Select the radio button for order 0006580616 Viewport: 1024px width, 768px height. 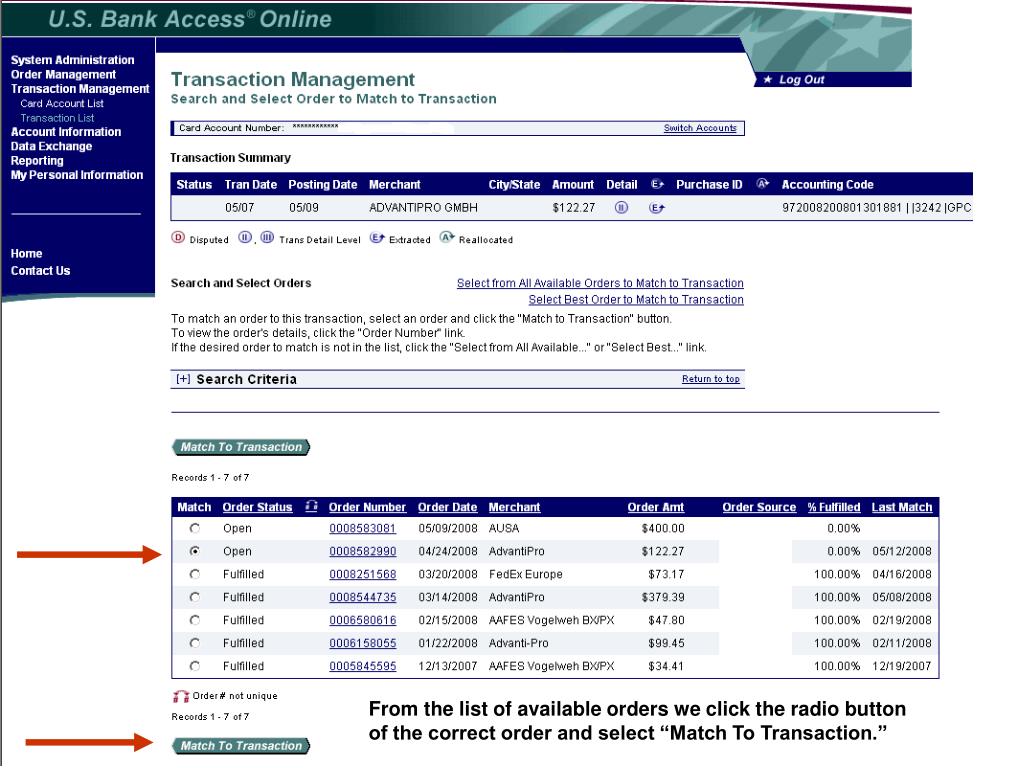[195, 620]
